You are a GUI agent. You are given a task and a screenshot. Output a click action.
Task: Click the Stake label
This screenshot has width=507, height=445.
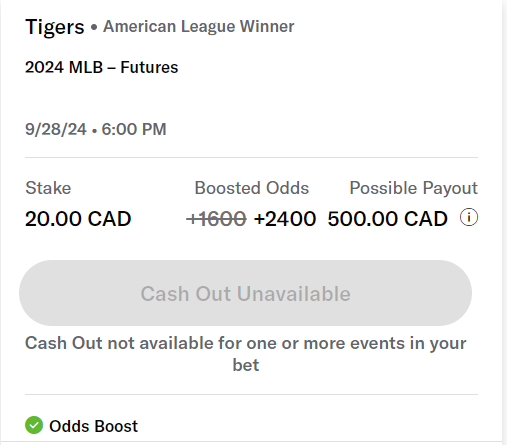click(48, 188)
